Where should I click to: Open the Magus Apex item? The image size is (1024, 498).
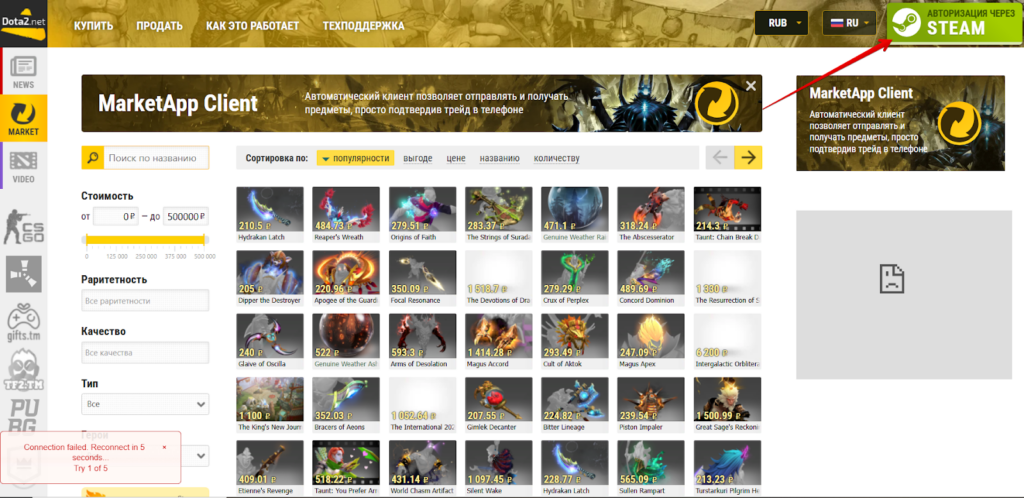click(651, 341)
